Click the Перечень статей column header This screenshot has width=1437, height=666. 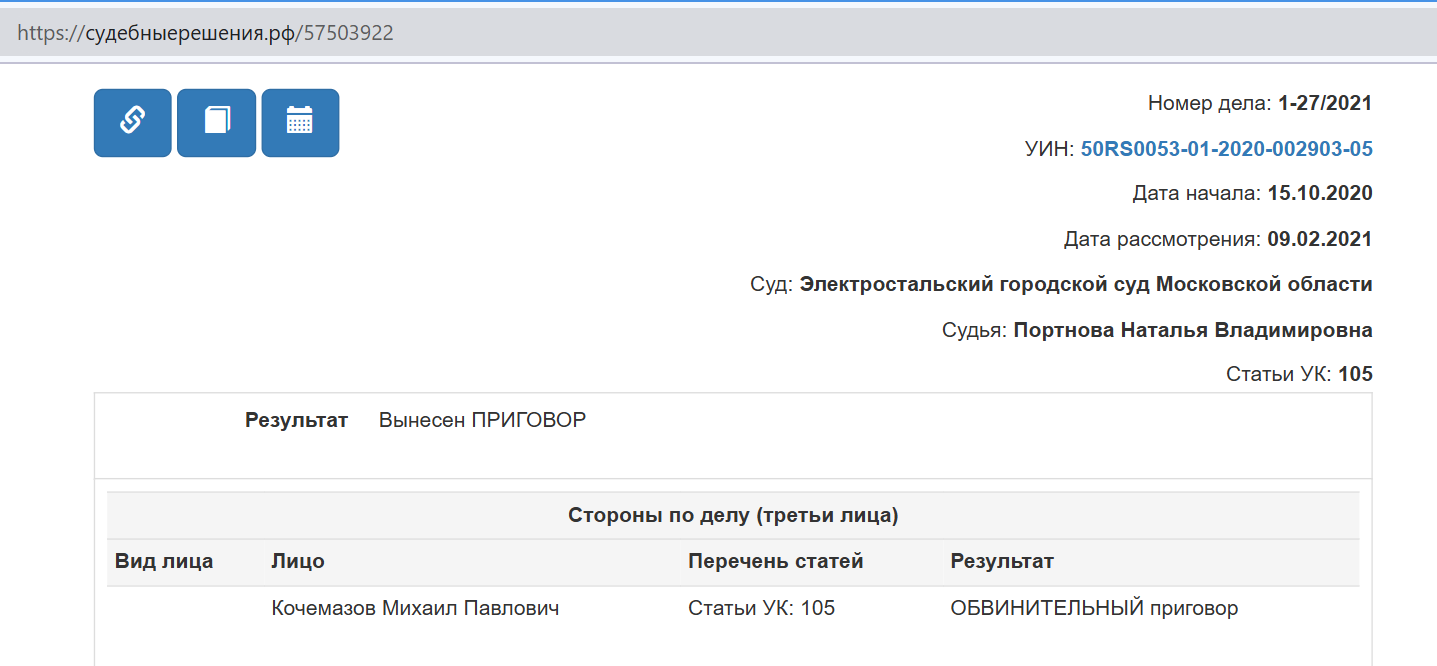pos(775,562)
